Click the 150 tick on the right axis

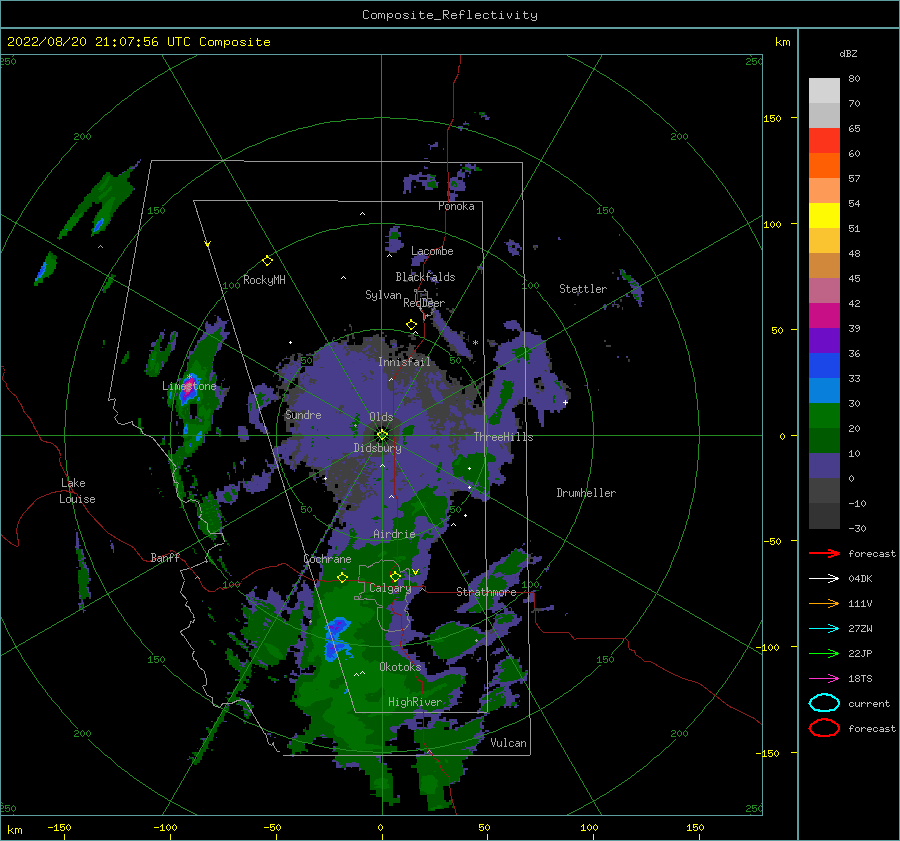pos(773,118)
